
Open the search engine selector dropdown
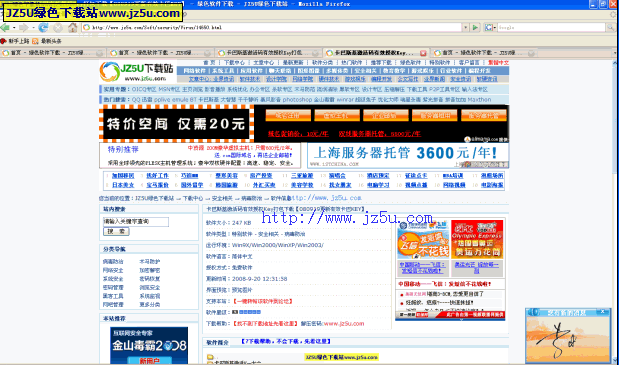pos(490,28)
